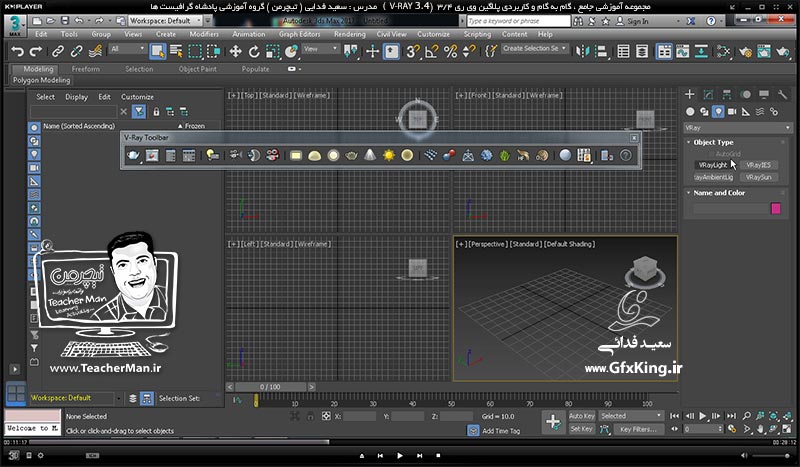This screenshot has width=800, height=467.
Task: Toggle the 3D Snaps icon
Action: [x=413, y=52]
